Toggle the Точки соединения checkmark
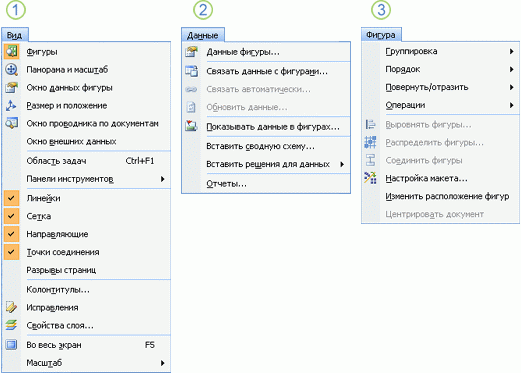This screenshot has height=373, width=521. 11,252
